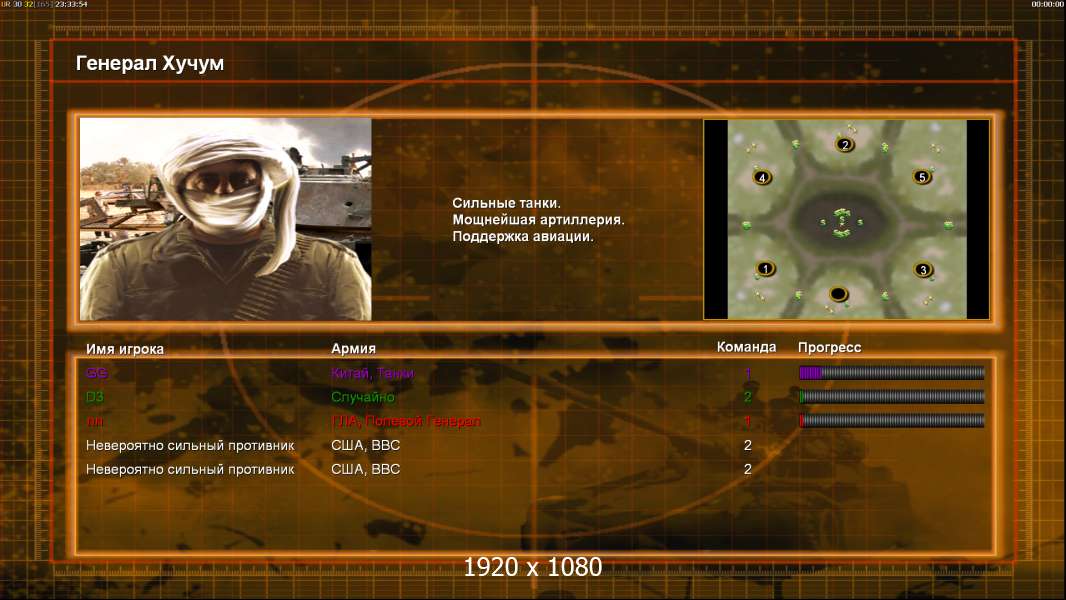The height and width of the screenshot is (600, 1066).
Task: Click the Армия column header
Action: click(353, 348)
